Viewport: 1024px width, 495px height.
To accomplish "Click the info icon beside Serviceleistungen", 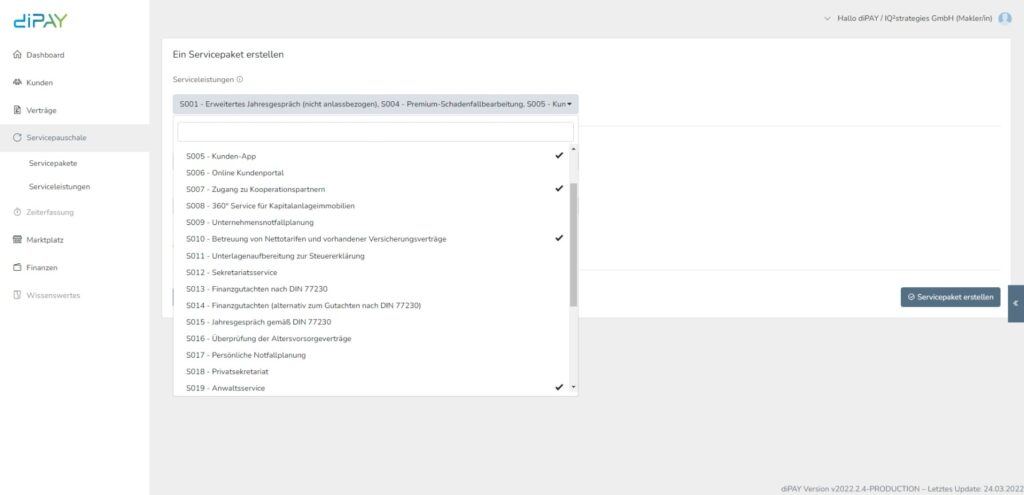I will tap(240, 79).
